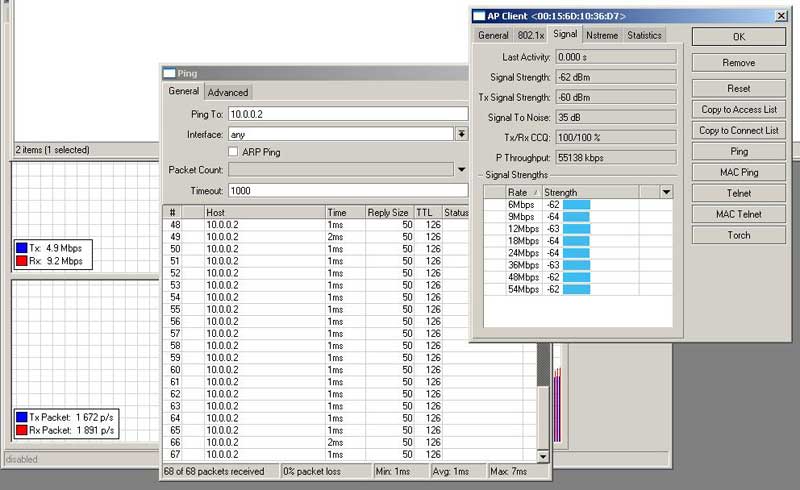
Task: Select the 9Mbps signal strength row
Action: coord(578,217)
